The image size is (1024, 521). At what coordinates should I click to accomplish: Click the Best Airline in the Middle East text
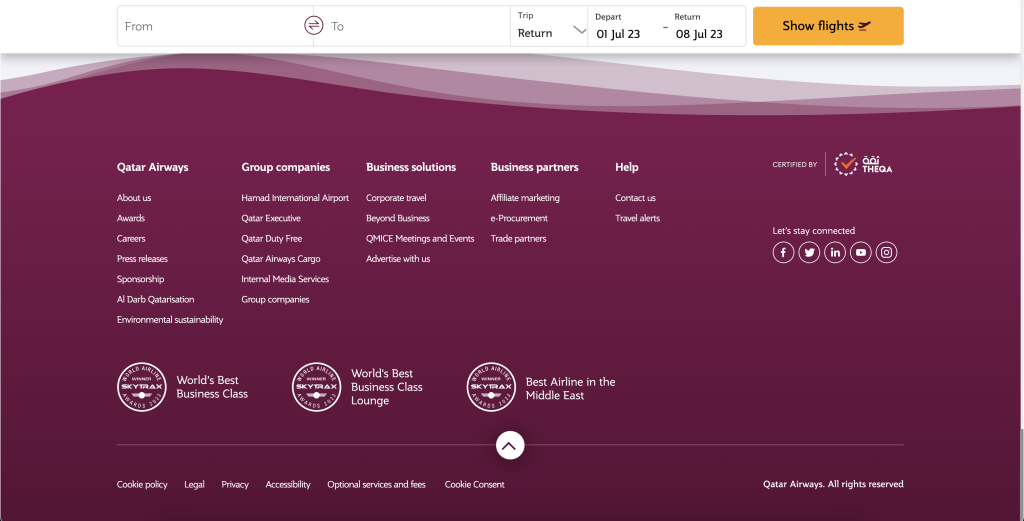click(570, 388)
